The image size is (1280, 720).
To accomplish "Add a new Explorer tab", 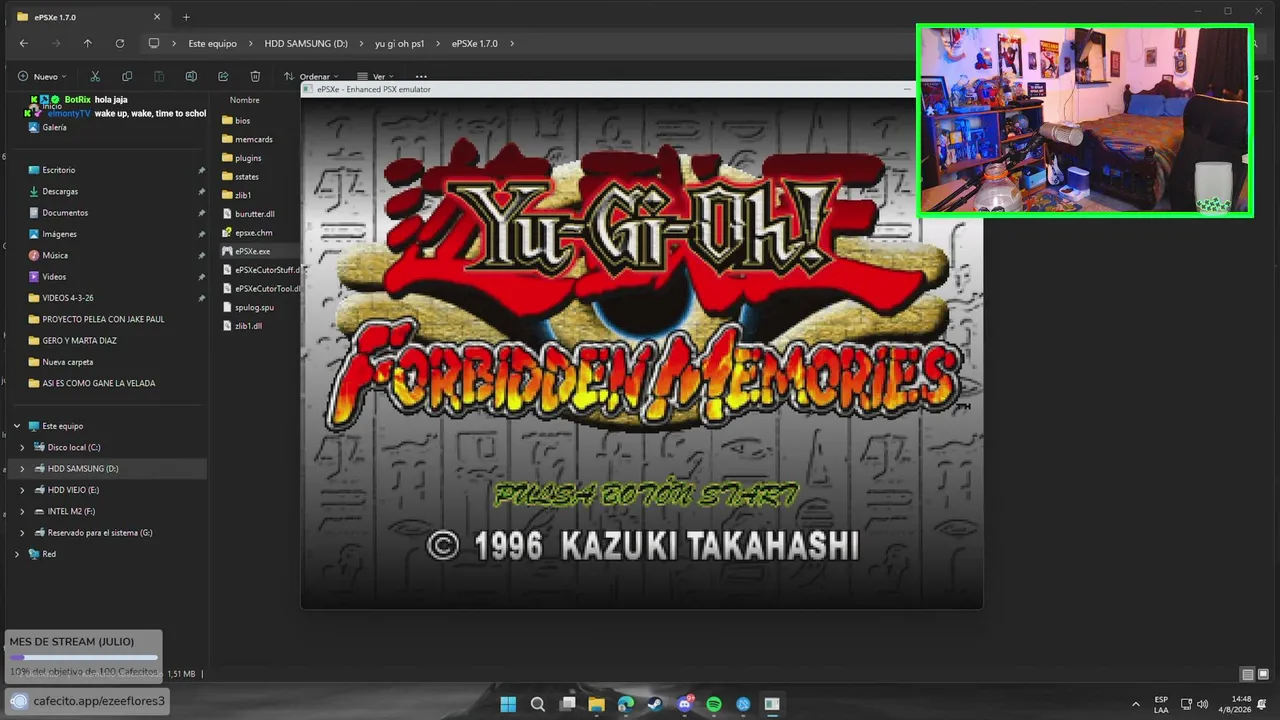I will 186,17.
